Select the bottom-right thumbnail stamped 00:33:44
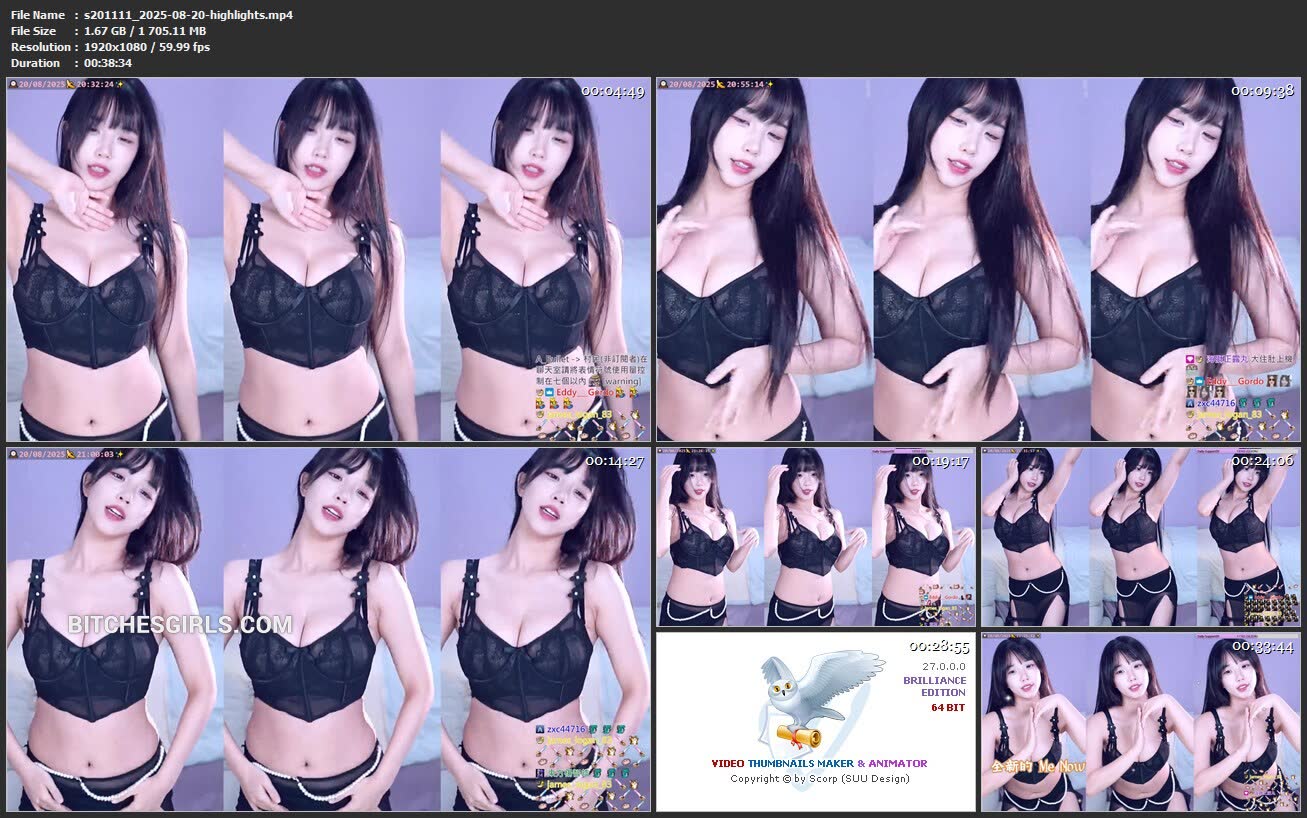Screen dimensions: 1307x818 [x=1140, y=721]
